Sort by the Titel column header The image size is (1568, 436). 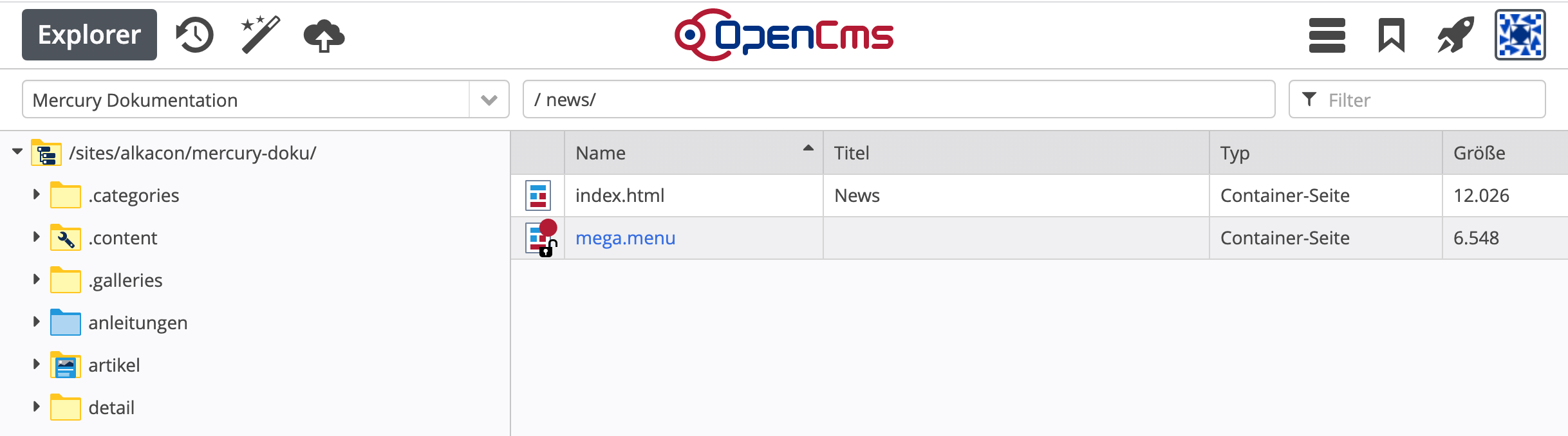click(1016, 153)
